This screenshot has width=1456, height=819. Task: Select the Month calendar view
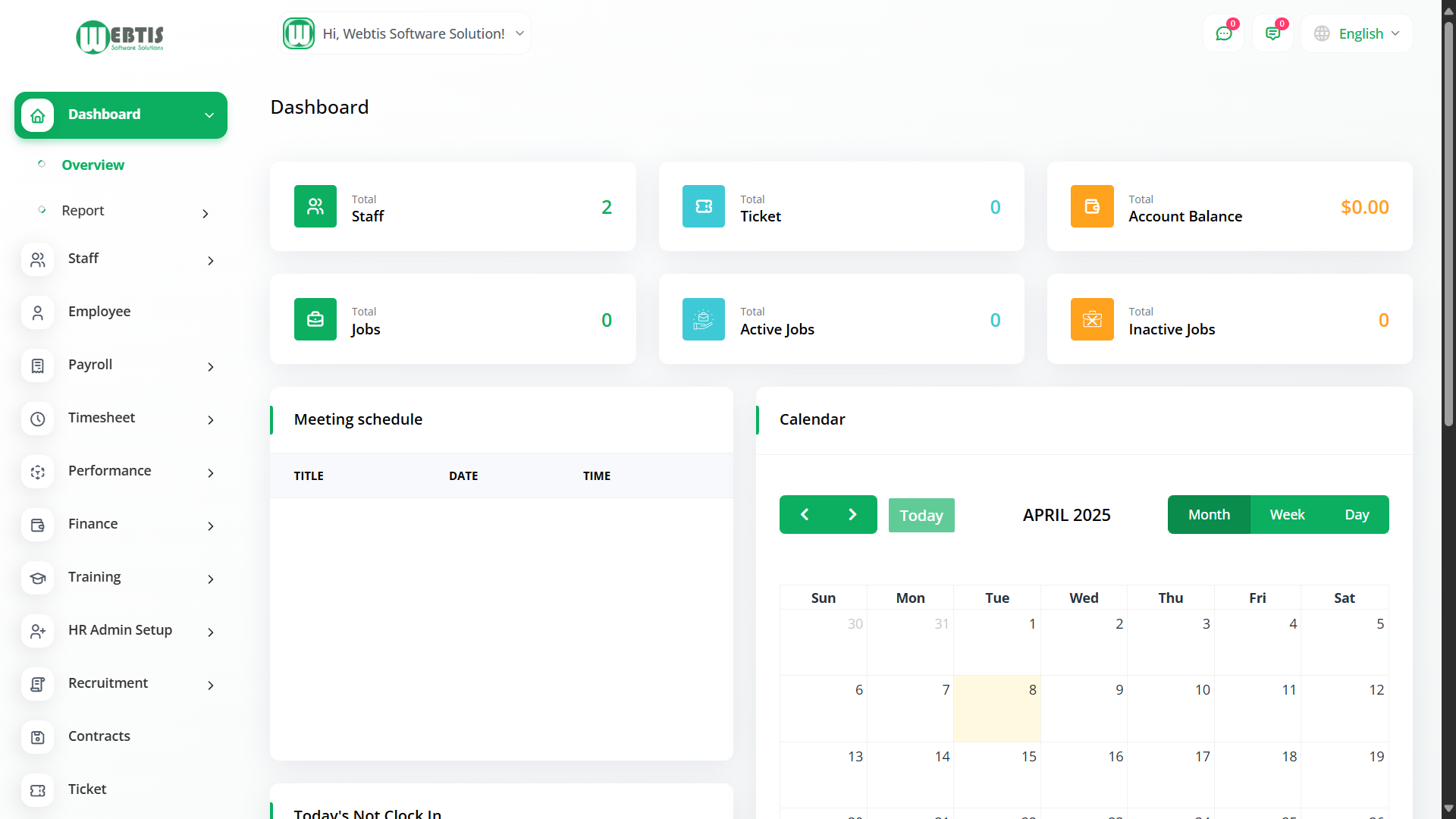tap(1209, 515)
